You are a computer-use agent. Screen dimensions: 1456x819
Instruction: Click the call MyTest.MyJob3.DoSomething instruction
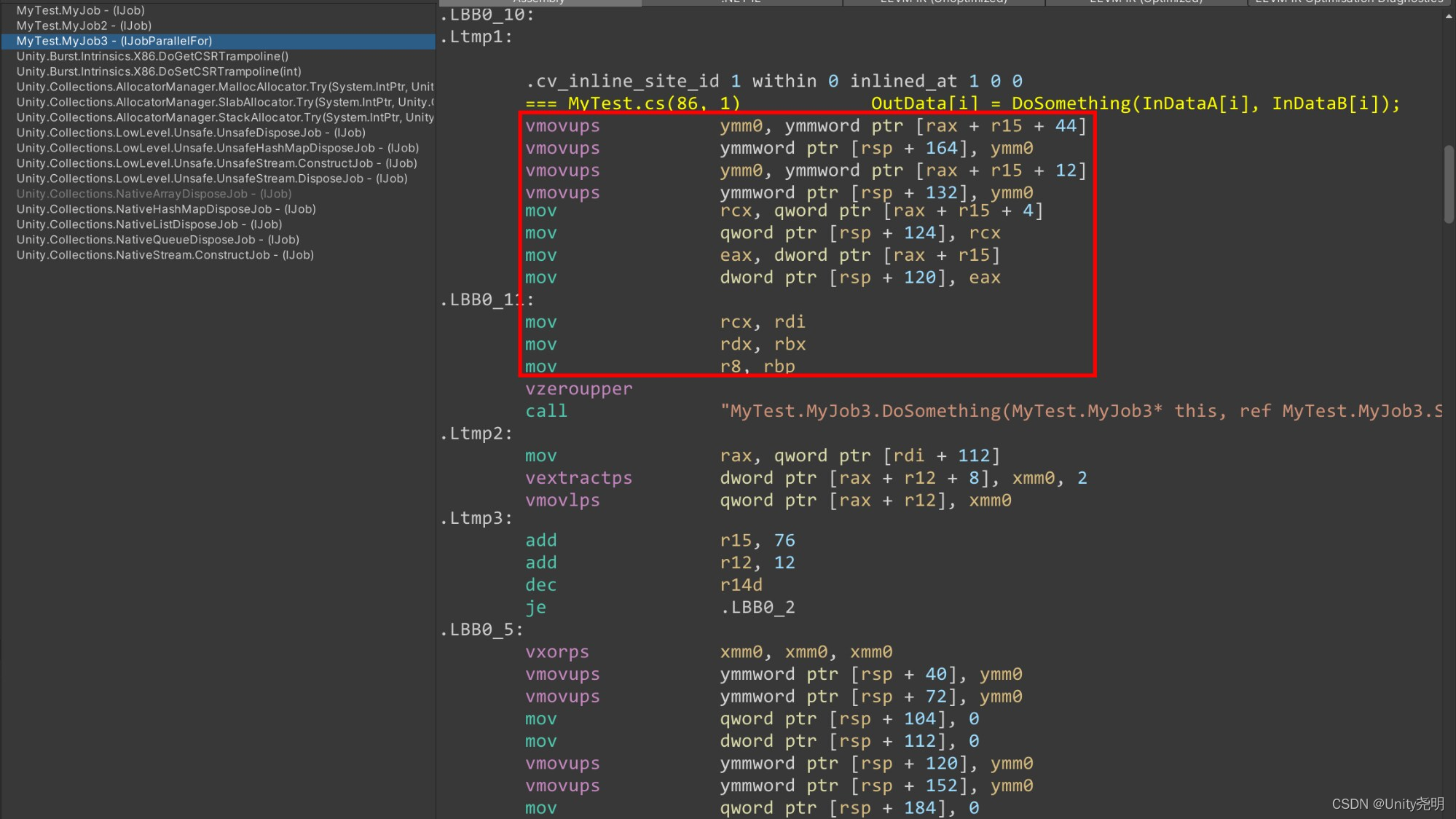(983, 411)
